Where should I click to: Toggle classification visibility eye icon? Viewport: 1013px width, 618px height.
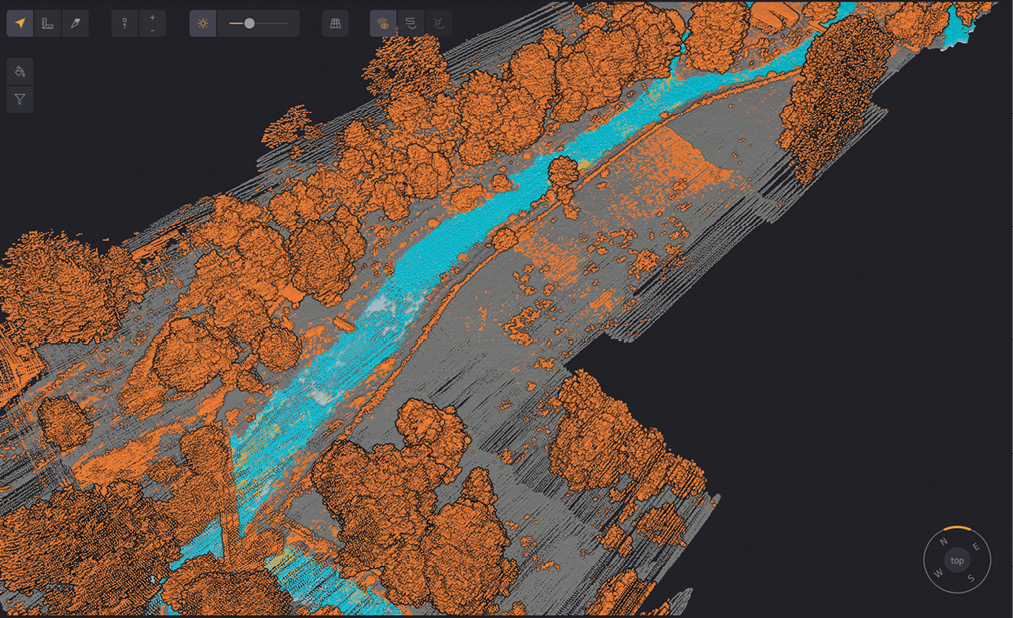click(x=383, y=23)
